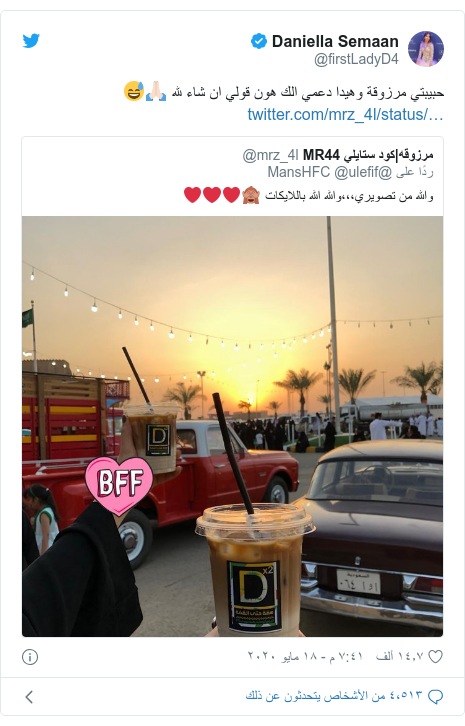Open Daniella Semaan's profile avatar
The height and width of the screenshot is (726, 465).
[x=426, y=49]
